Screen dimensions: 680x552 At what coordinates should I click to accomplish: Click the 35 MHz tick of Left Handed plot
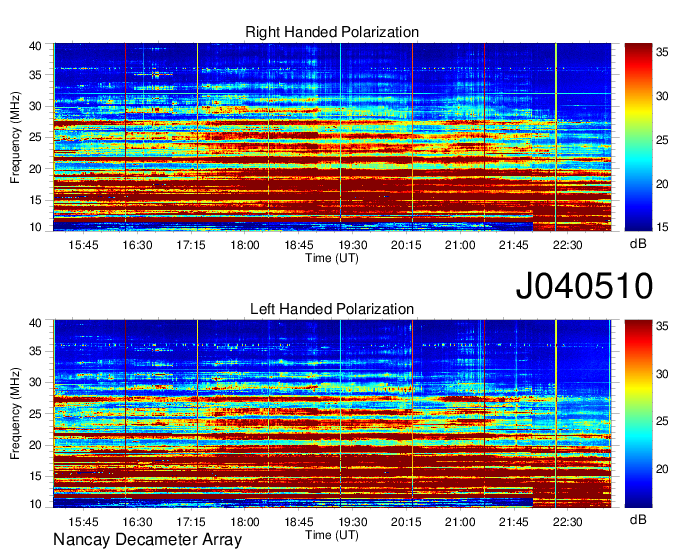(x=35, y=351)
